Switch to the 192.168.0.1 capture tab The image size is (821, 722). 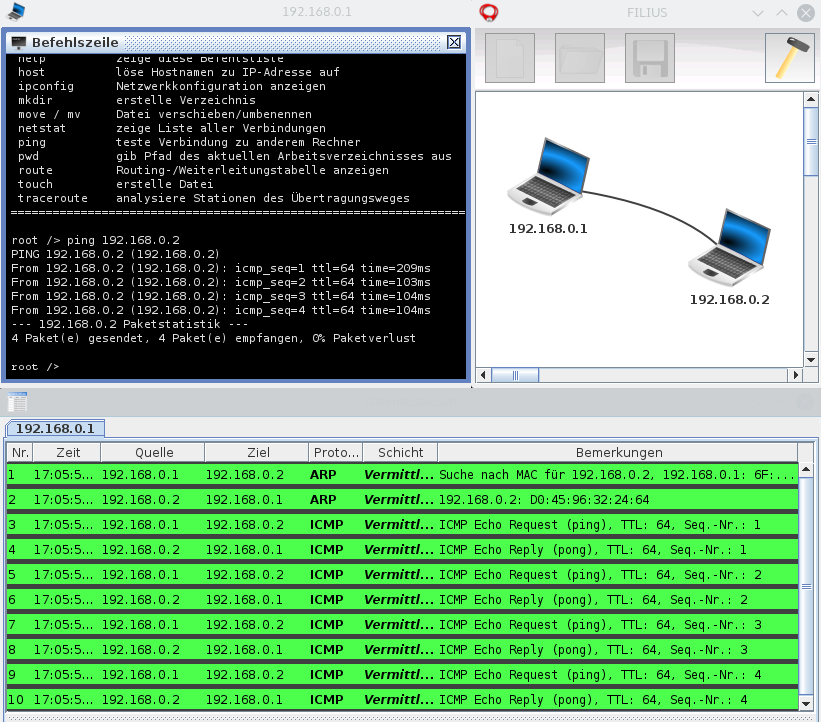click(x=55, y=428)
